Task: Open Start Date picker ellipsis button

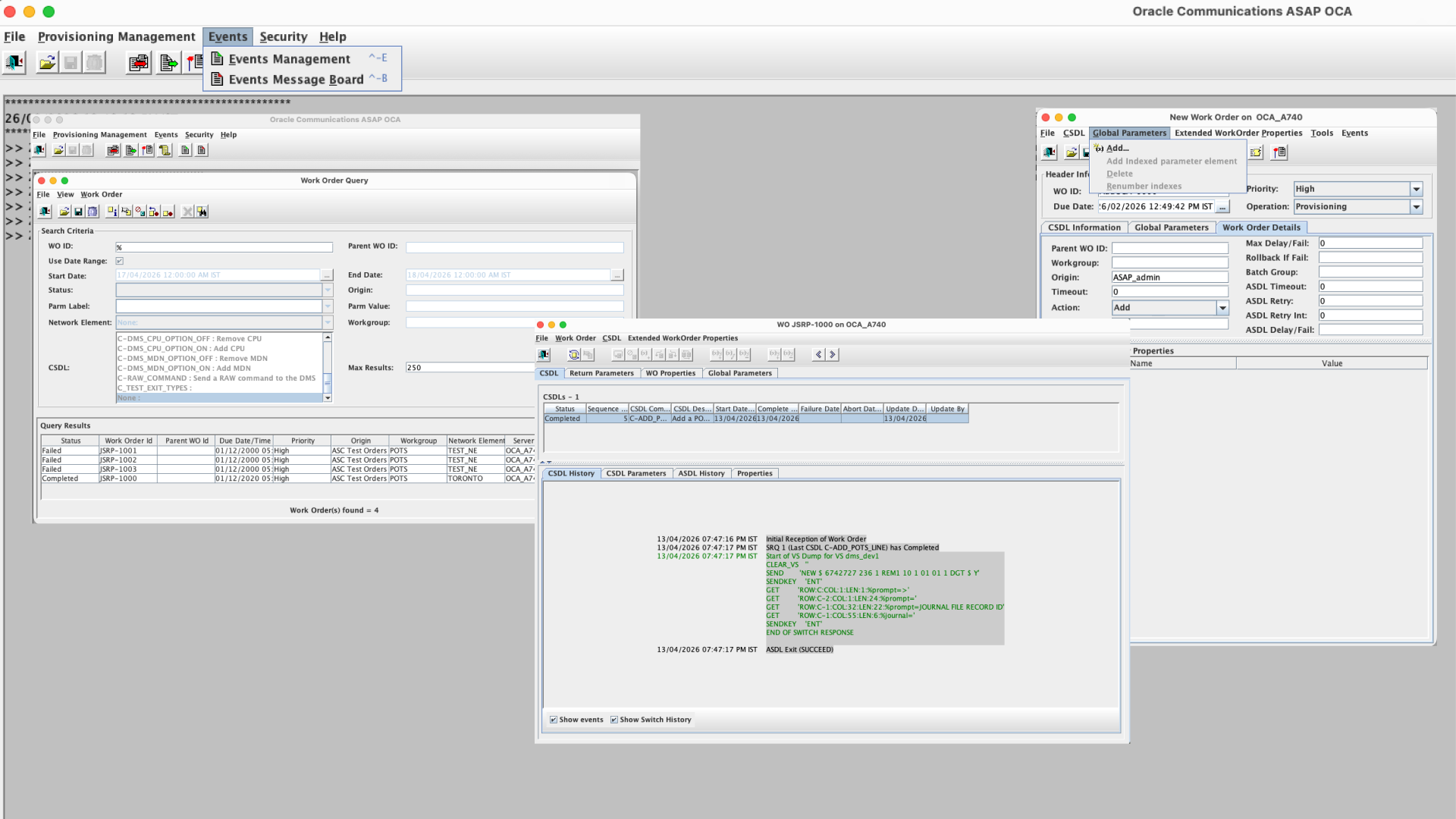Action: [x=327, y=275]
